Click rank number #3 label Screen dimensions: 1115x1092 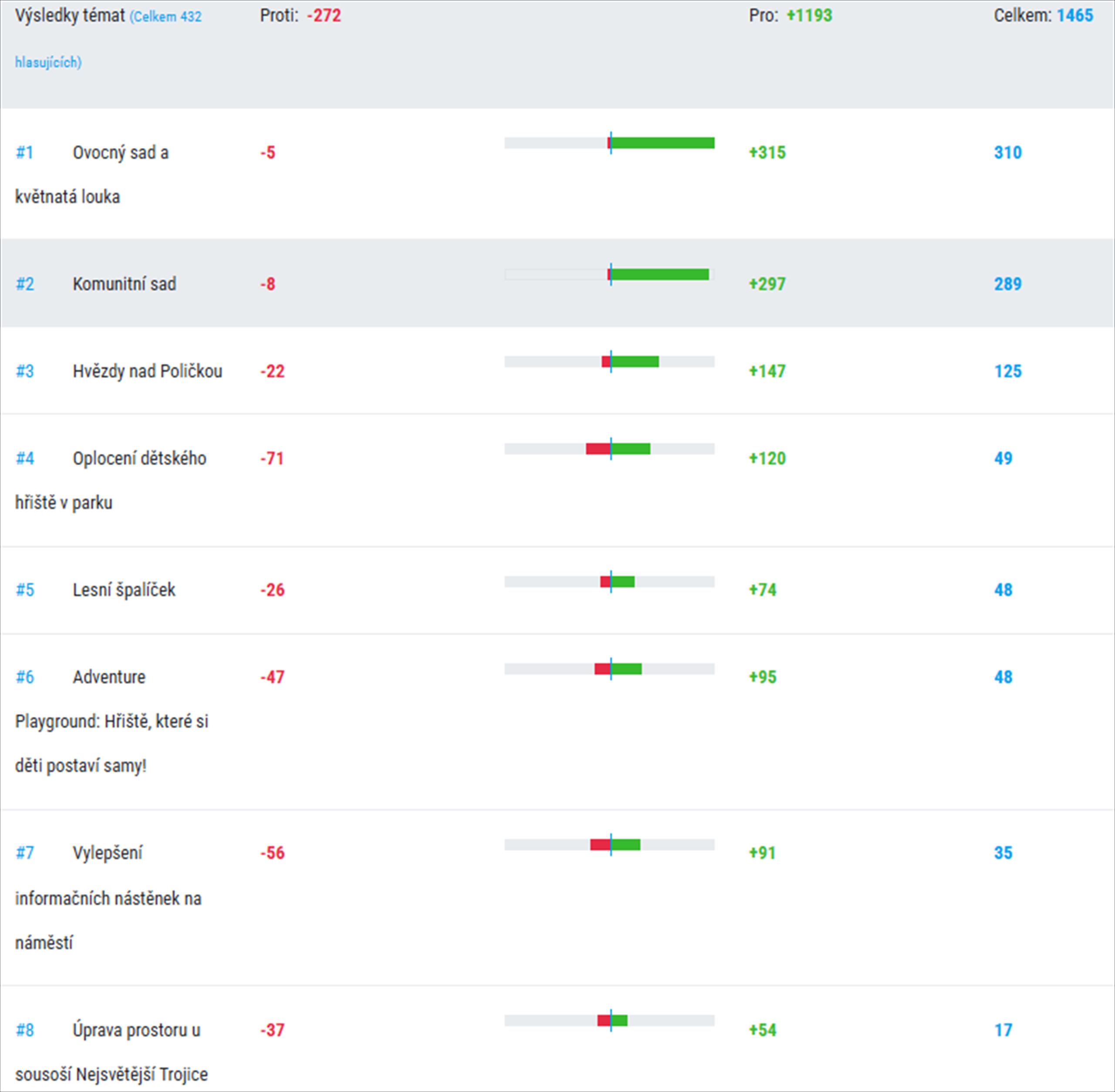point(25,371)
